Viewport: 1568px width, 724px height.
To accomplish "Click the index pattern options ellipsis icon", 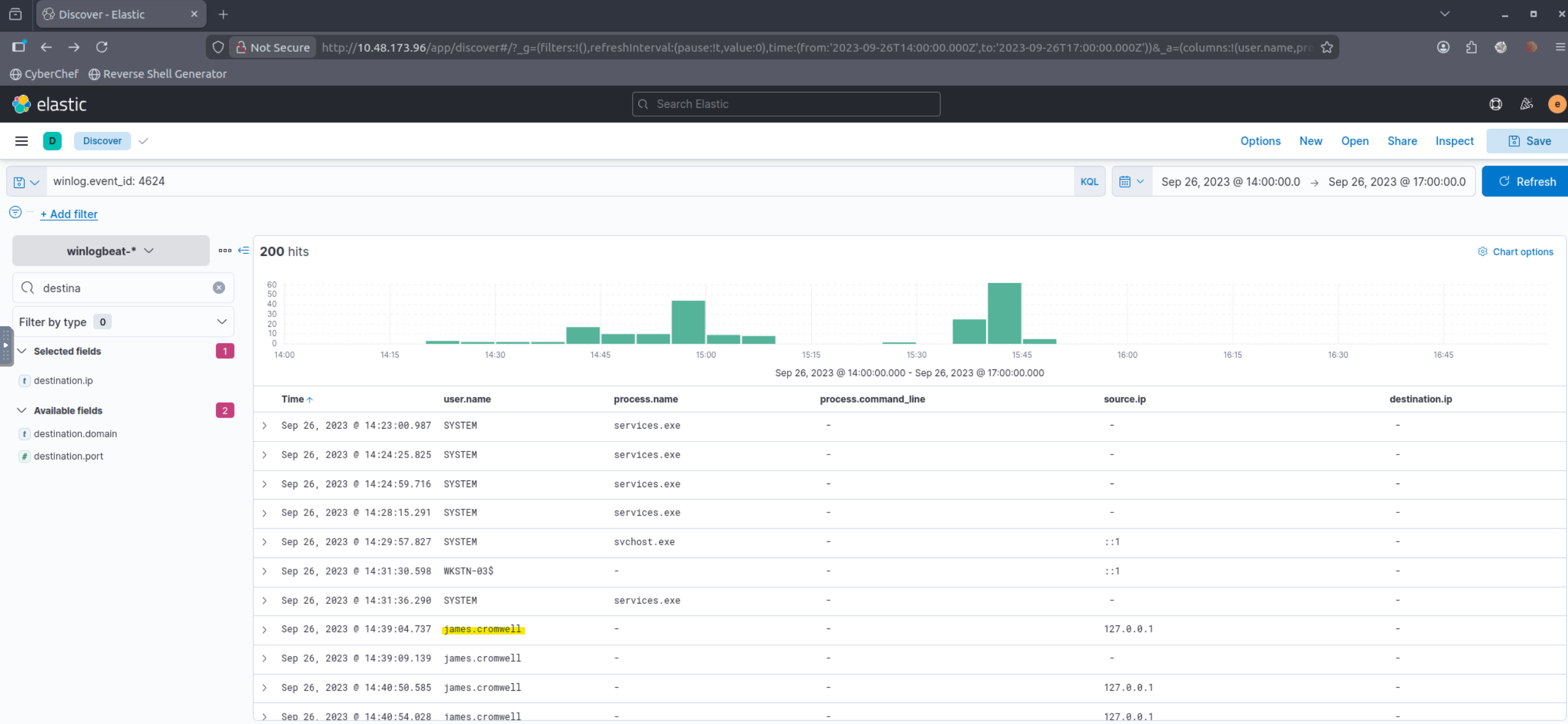I will (x=225, y=250).
